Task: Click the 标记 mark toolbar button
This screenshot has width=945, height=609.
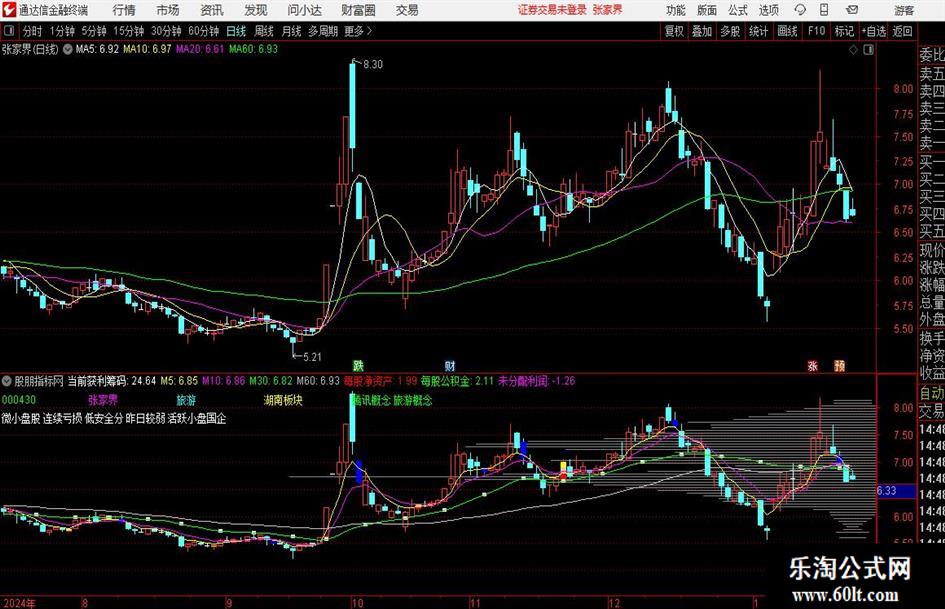Action: click(844, 31)
